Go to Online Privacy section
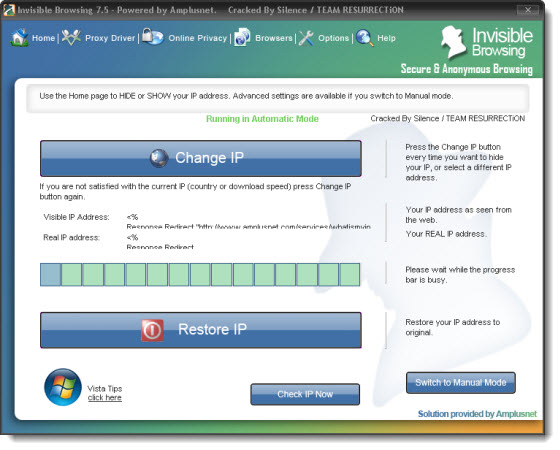Screen dimensions: 560x450 [198, 38]
